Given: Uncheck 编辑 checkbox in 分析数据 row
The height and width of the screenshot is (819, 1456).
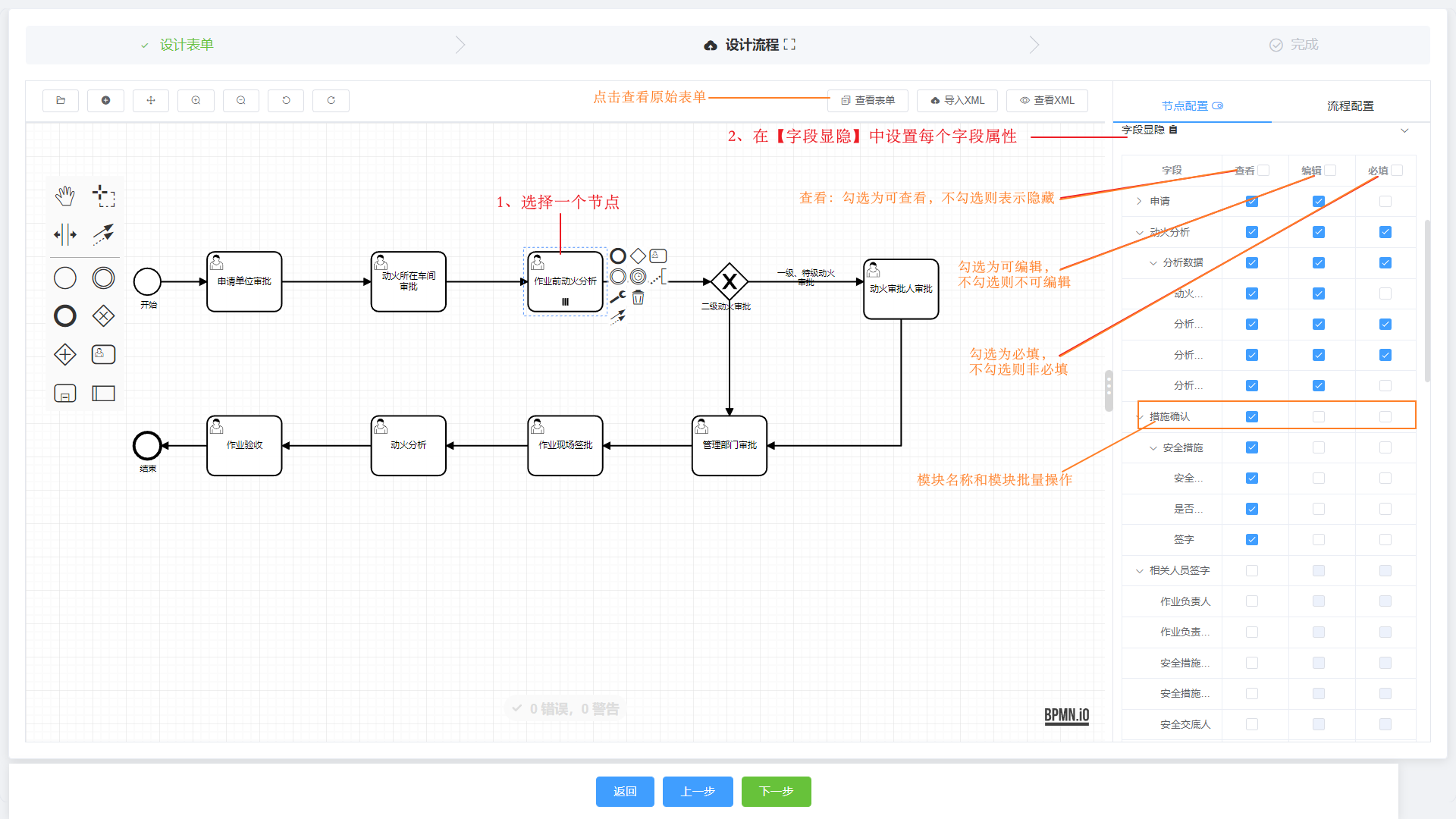Looking at the screenshot, I should (x=1319, y=263).
